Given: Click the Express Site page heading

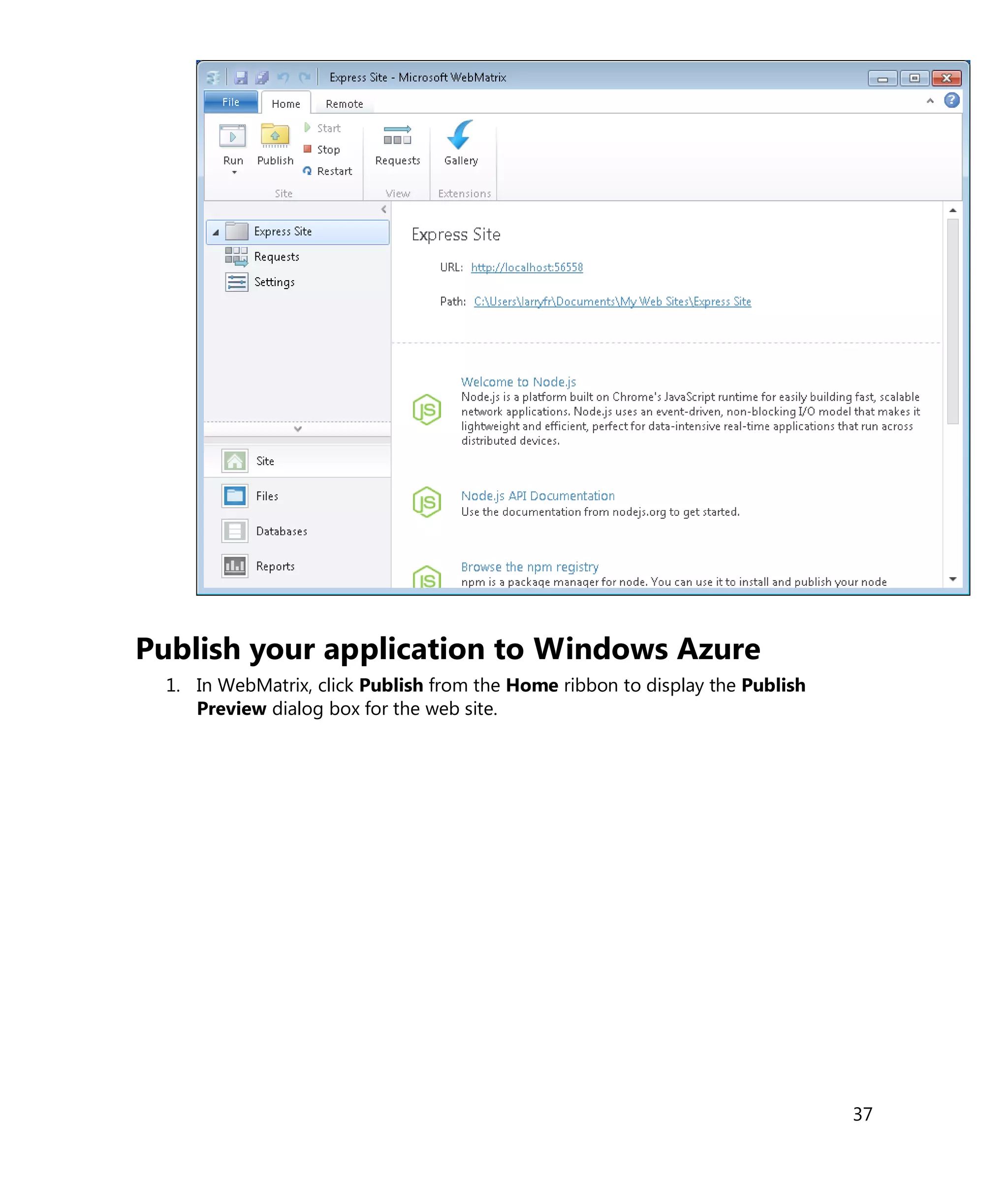Looking at the screenshot, I should (x=456, y=235).
